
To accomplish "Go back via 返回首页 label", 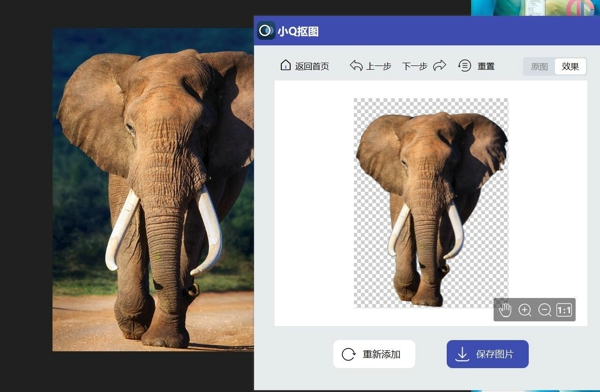I will coord(312,66).
